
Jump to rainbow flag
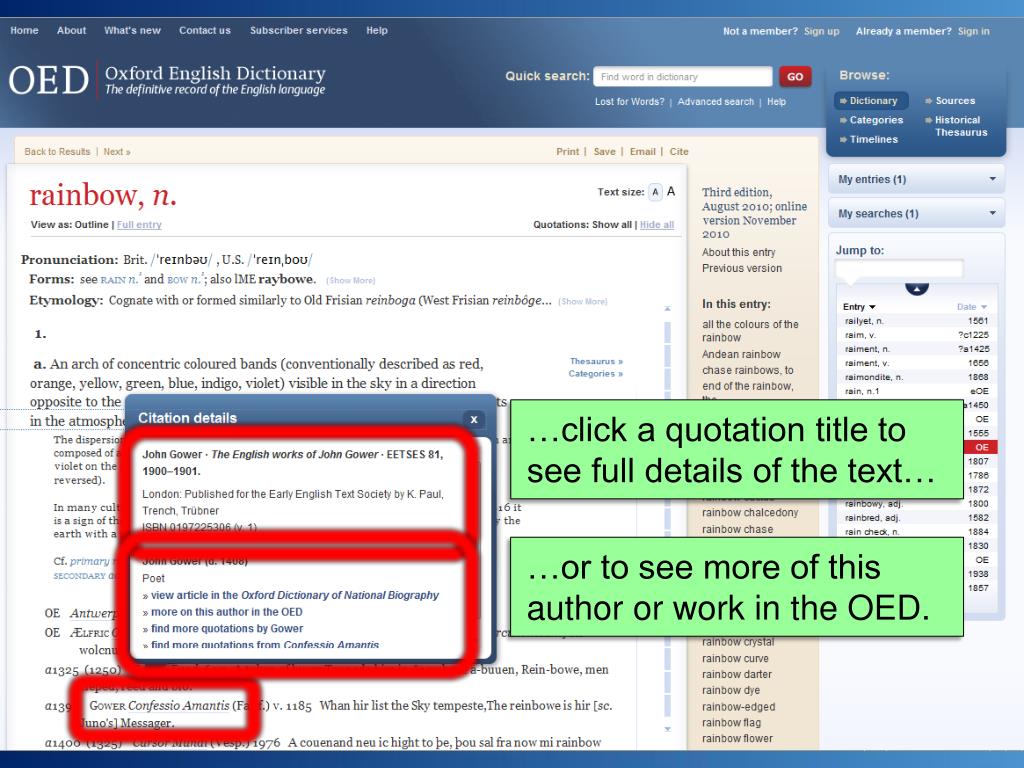(731, 722)
